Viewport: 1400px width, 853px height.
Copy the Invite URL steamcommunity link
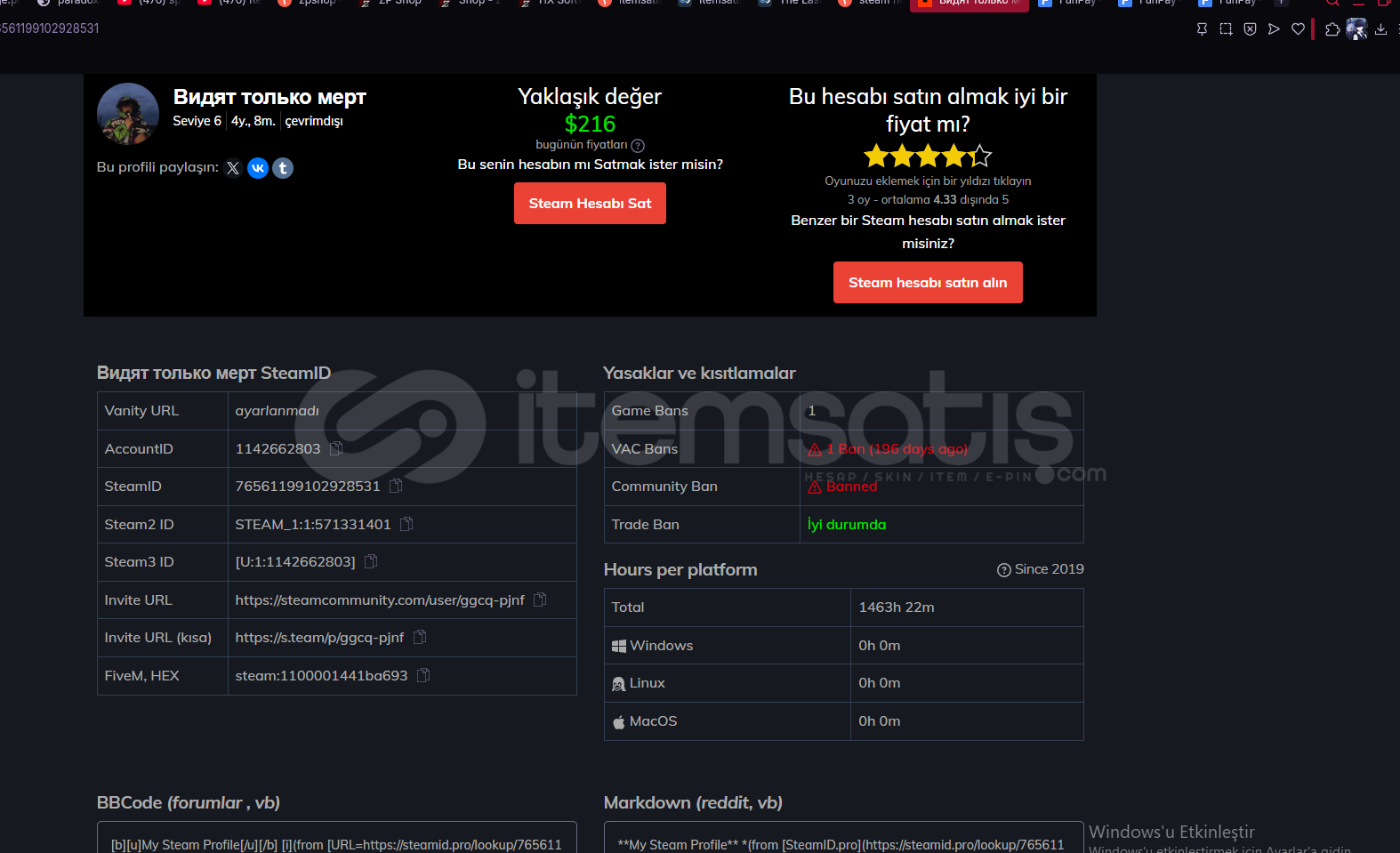pyautogui.click(x=540, y=600)
